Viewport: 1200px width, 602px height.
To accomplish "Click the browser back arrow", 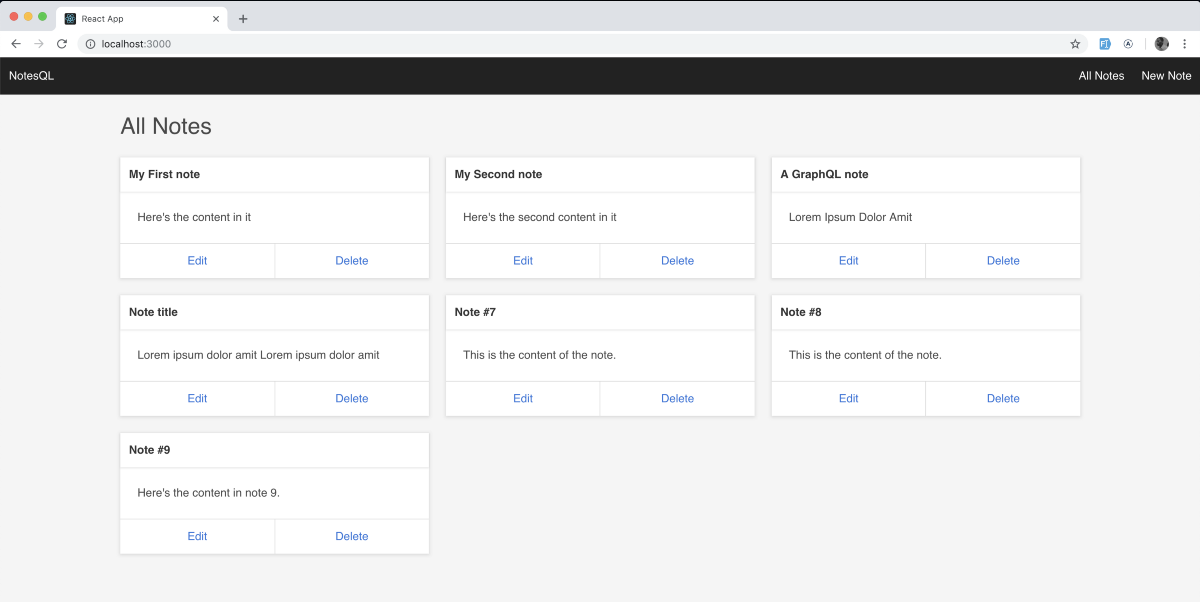I will pos(16,44).
